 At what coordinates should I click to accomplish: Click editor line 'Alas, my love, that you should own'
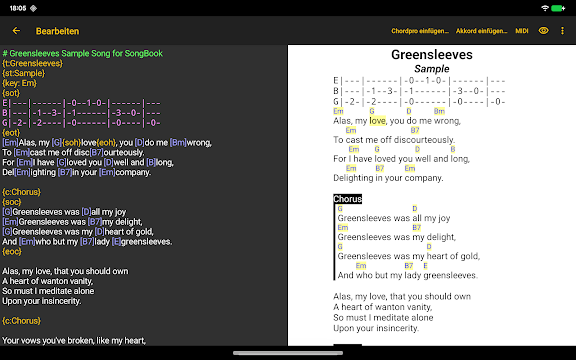pyautogui.click(x=65, y=271)
